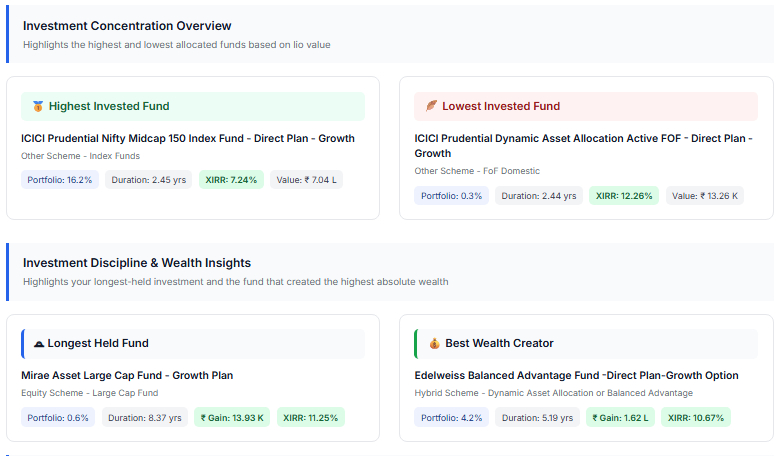Click the Value: ₹ 7.04 L badge
This screenshot has width=781, height=456.
(306, 180)
